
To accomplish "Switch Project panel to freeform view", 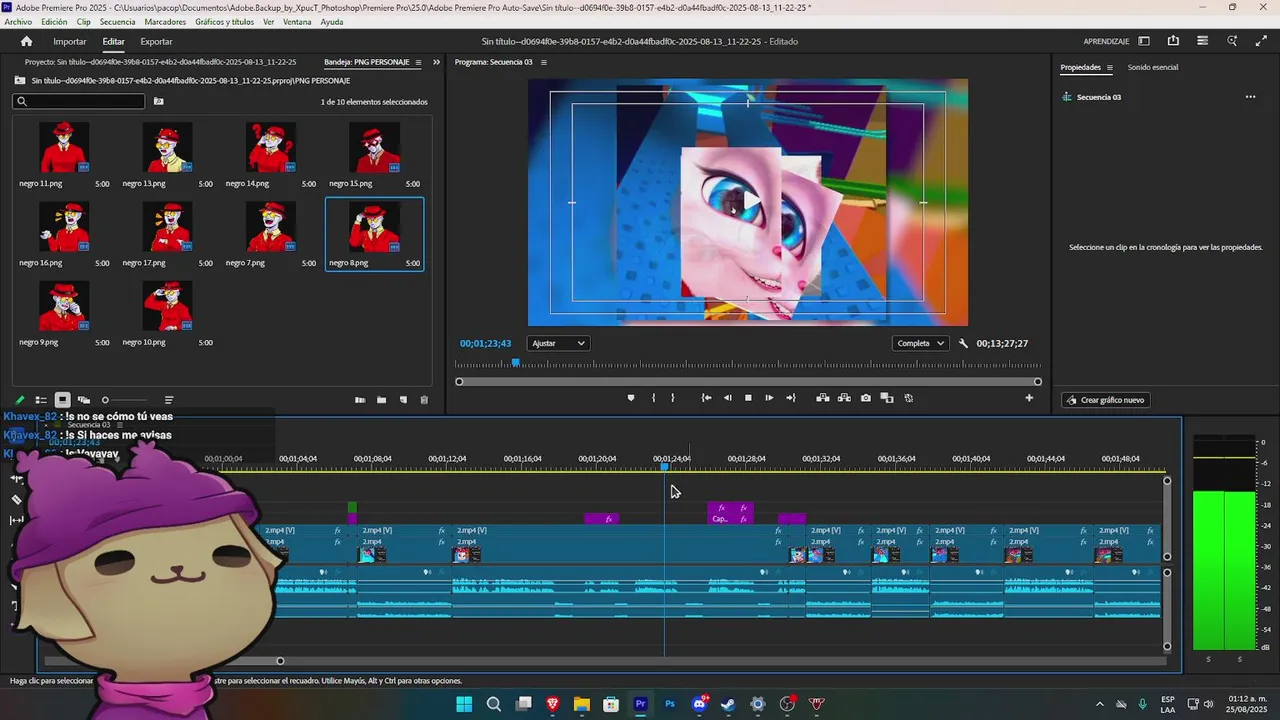I will pyautogui.click(x=84, y=400).
